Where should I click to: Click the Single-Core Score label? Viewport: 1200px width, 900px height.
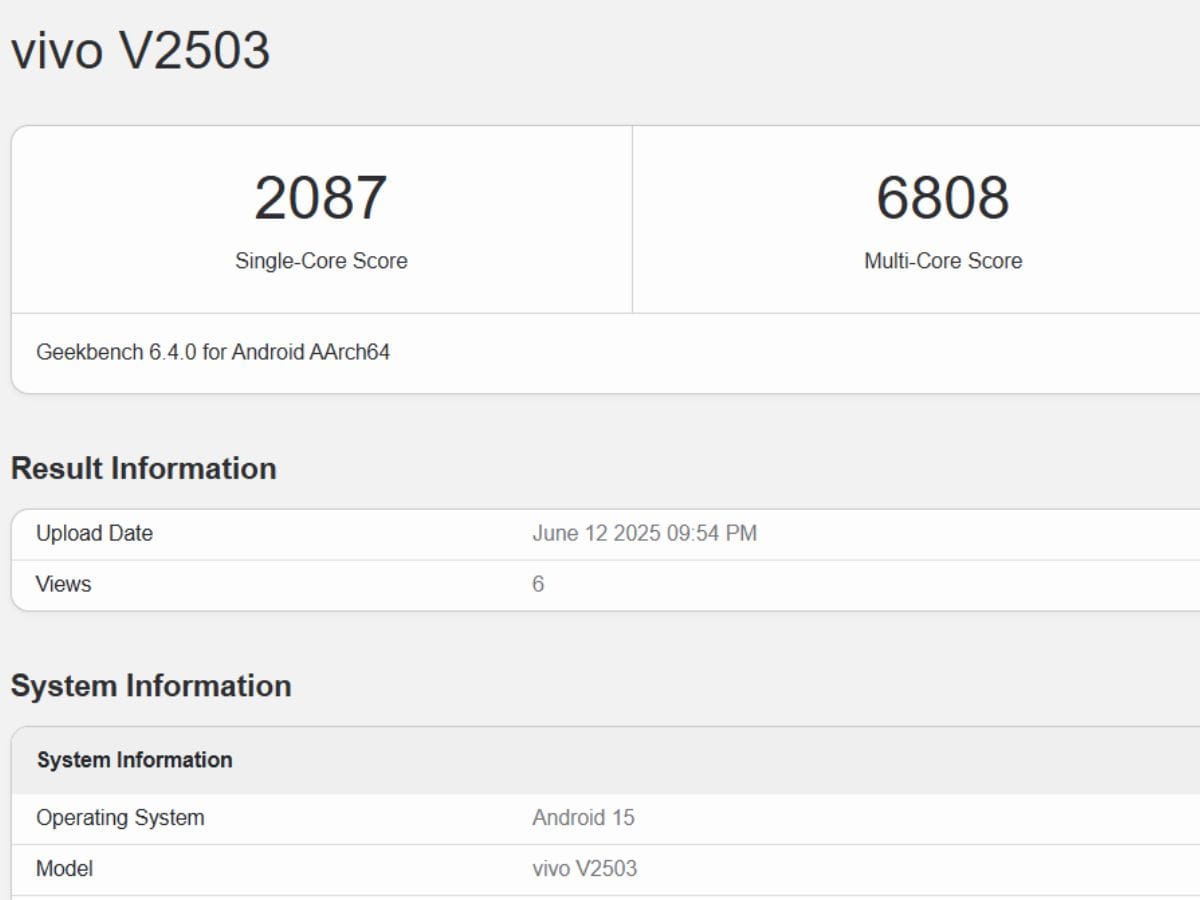coord(321,261)
